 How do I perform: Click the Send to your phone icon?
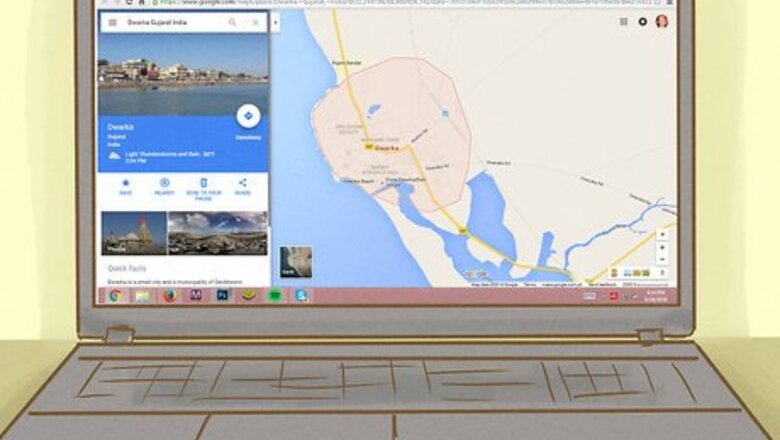coord(203,182)
